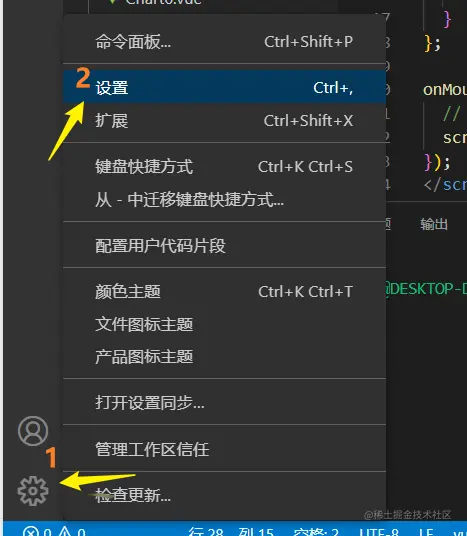Click the warnings triangle icon in status bar

64,532
